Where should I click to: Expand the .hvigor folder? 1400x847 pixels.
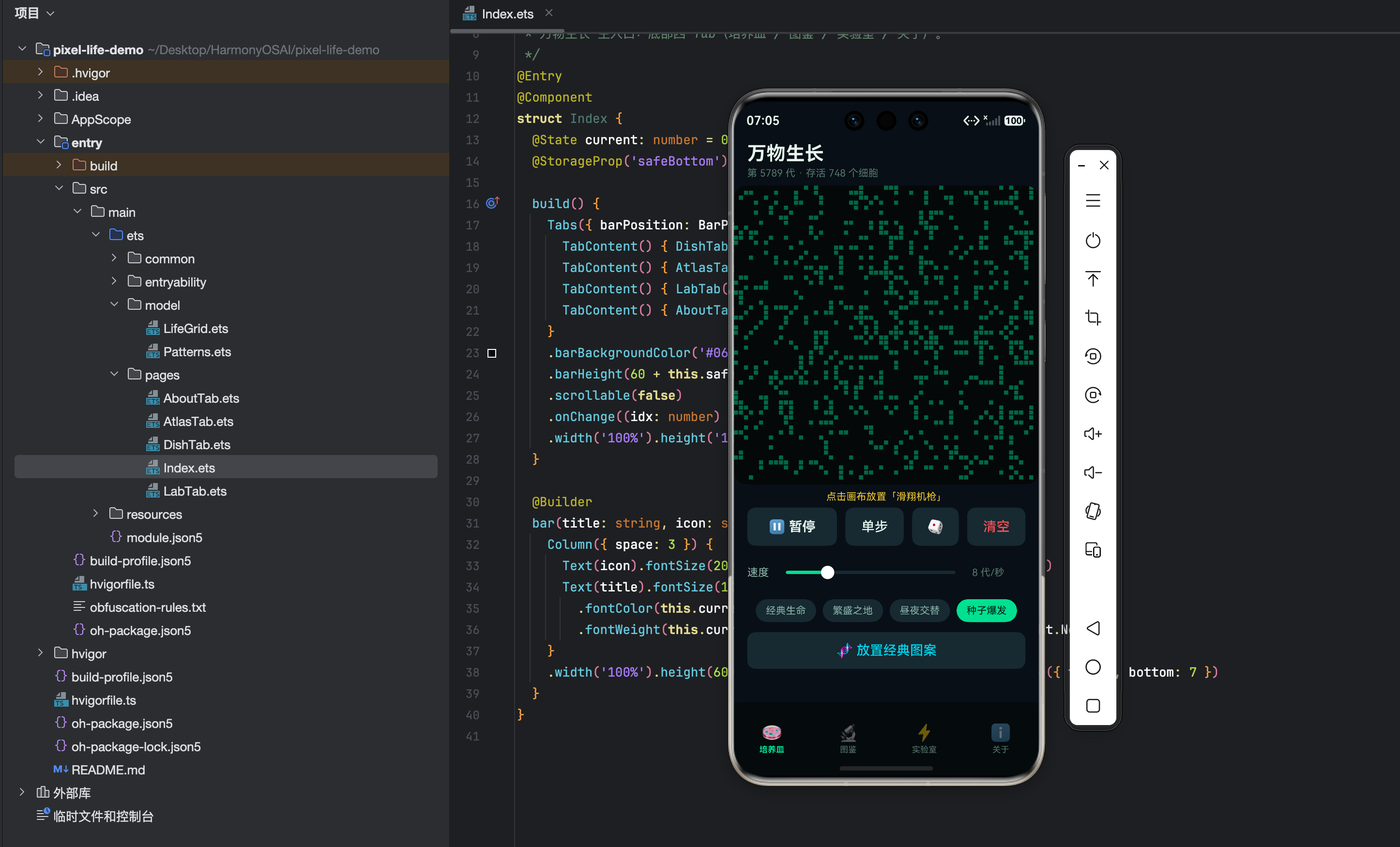click(x=40, y=73)
